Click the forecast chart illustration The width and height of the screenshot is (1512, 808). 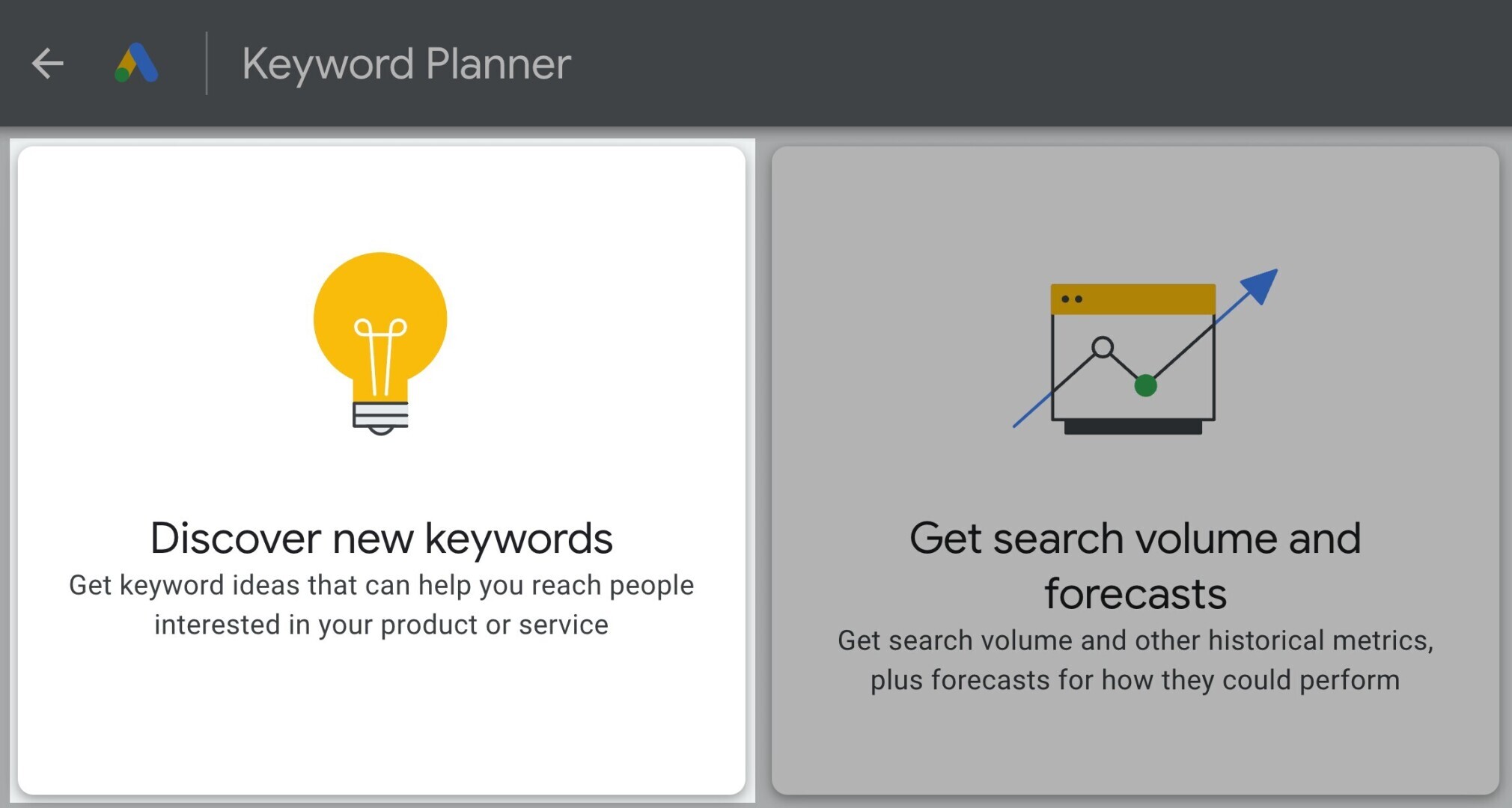coord(1145,351)
